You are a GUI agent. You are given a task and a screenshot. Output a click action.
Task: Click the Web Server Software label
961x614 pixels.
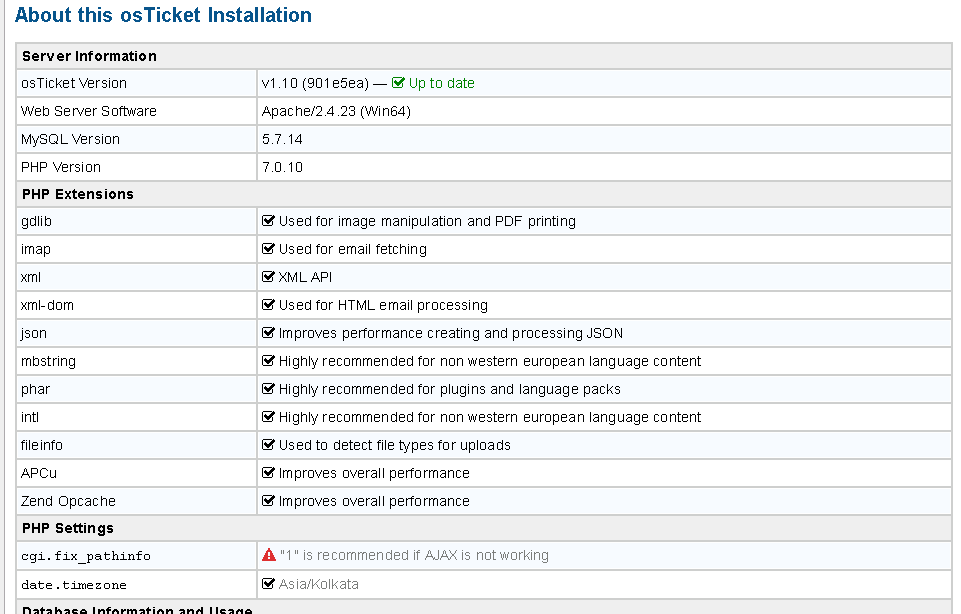89,111
